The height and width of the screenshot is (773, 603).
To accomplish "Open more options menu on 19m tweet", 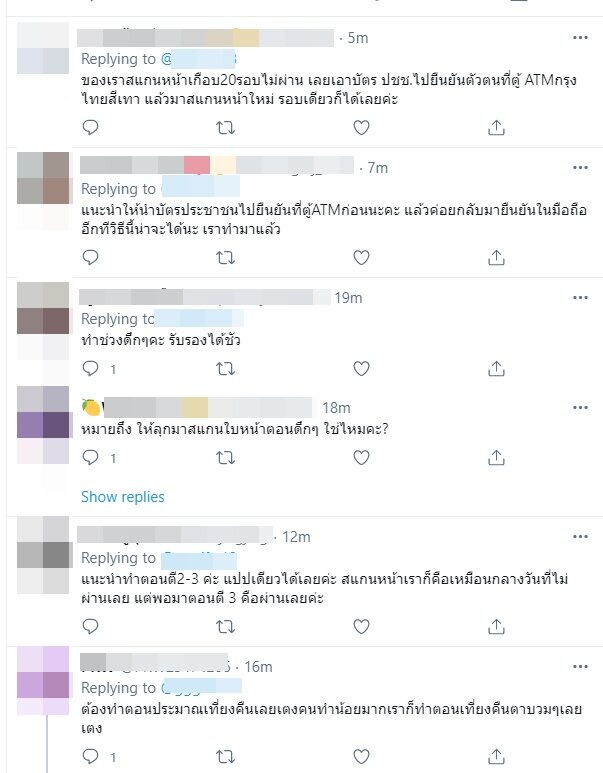I will coord(580,297).
